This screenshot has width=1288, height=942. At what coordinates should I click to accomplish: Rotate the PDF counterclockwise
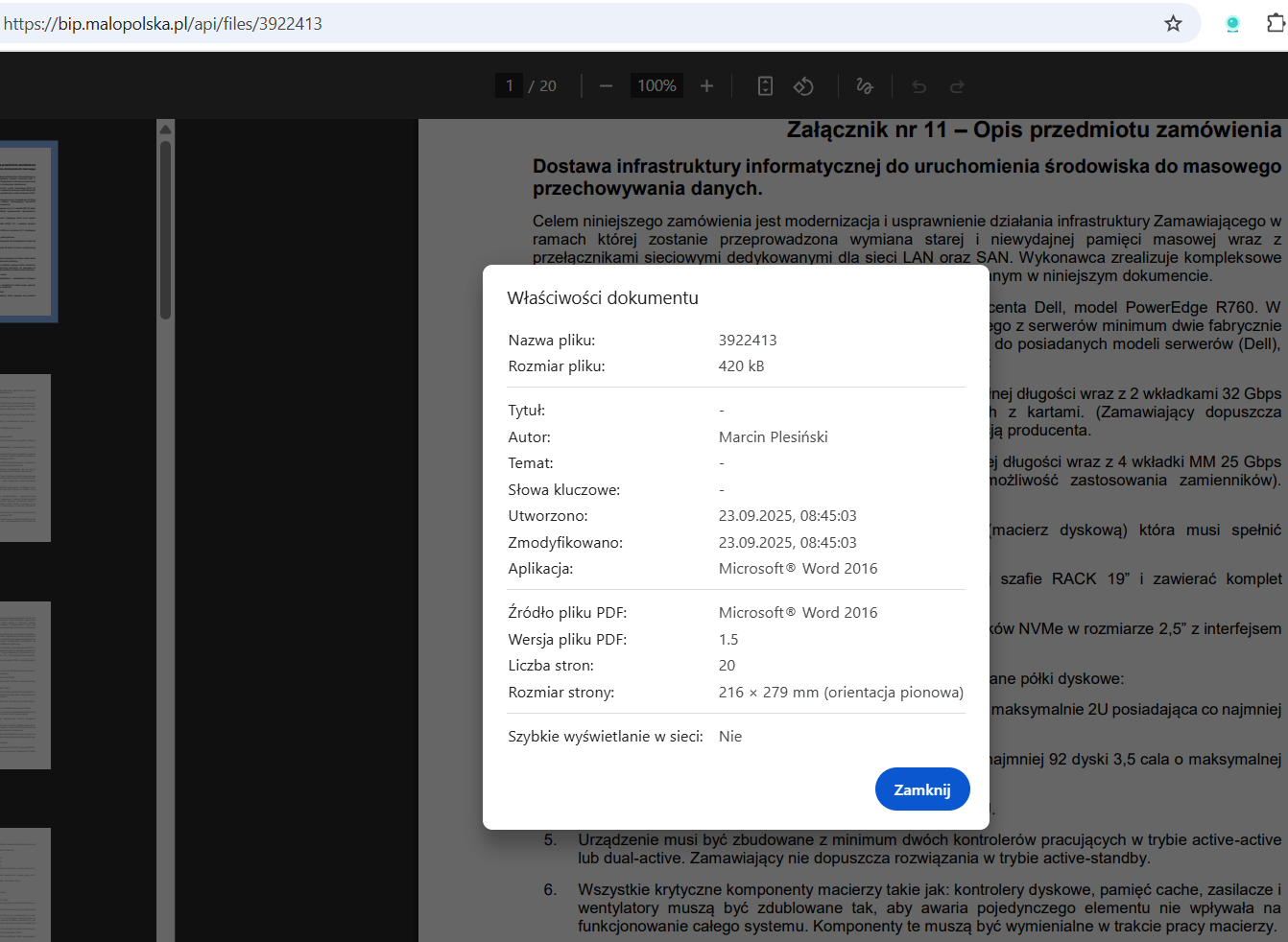803,86
